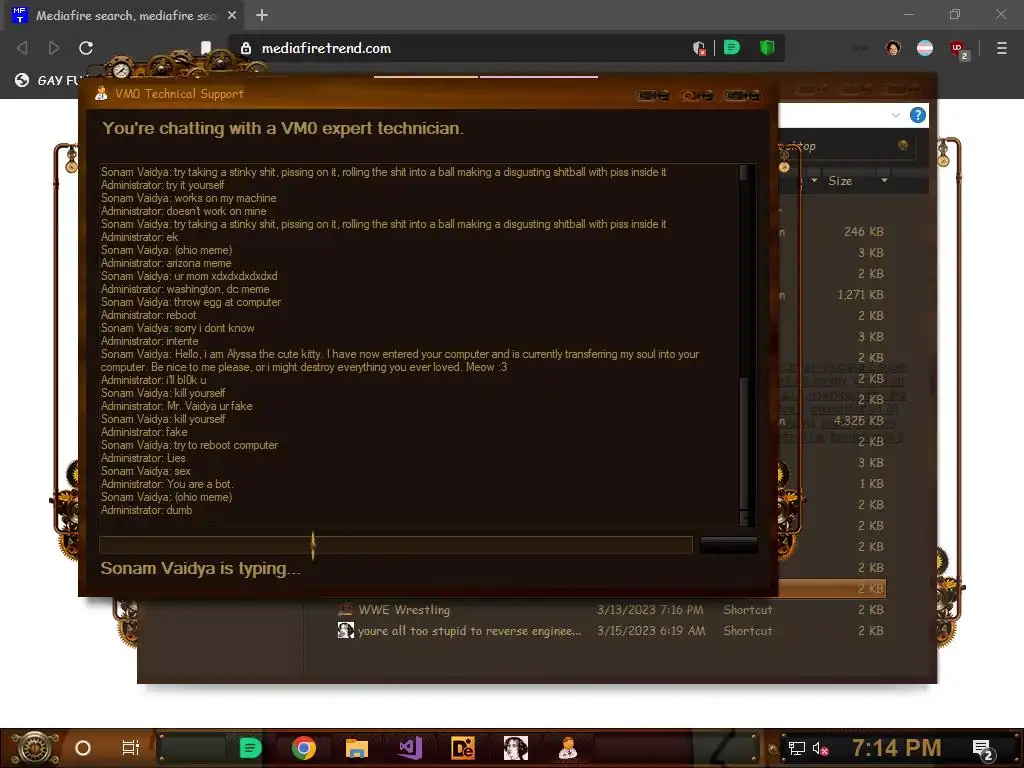
Task: Sort Explorer files by Size column
Action: 840,181
